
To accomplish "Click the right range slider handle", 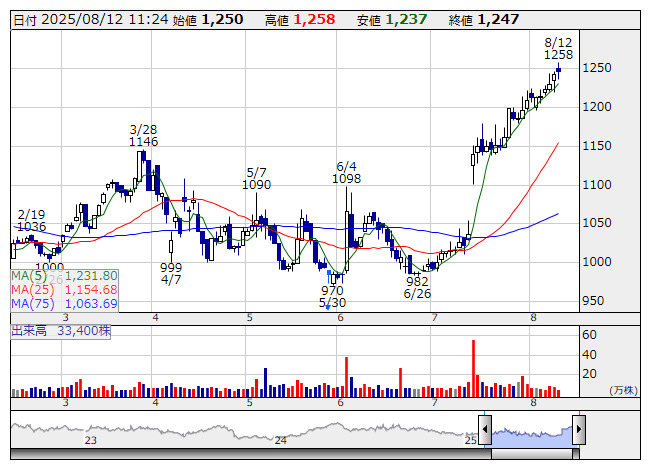I will coord(578,431).
